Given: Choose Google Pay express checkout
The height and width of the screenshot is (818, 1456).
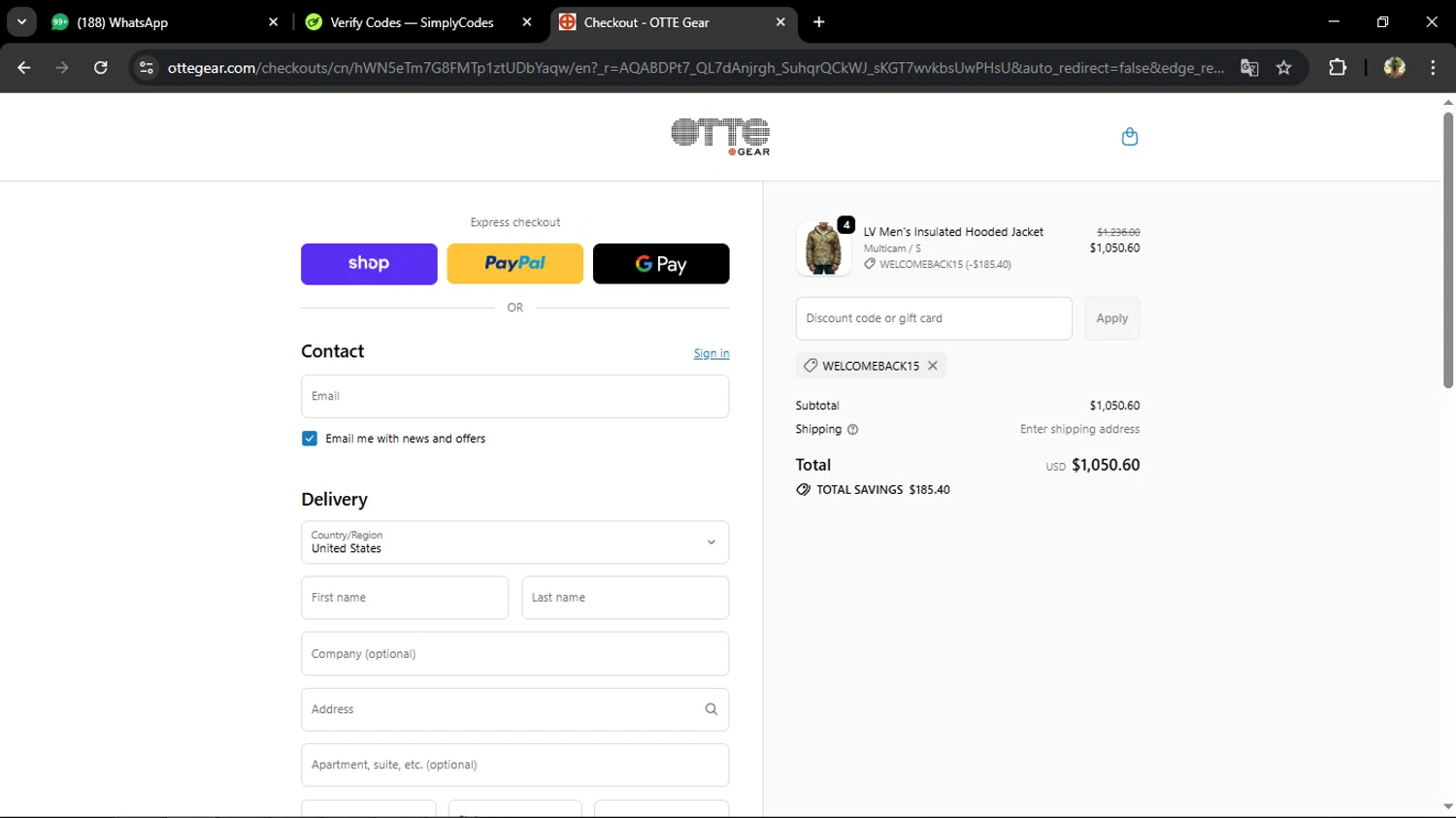Looking at the screenshot, I should coord(661,264).
